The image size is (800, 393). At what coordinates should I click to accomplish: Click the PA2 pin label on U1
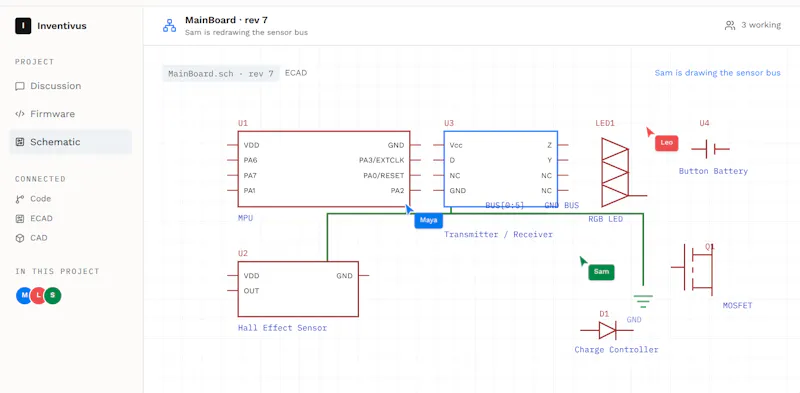coord(397,190)
